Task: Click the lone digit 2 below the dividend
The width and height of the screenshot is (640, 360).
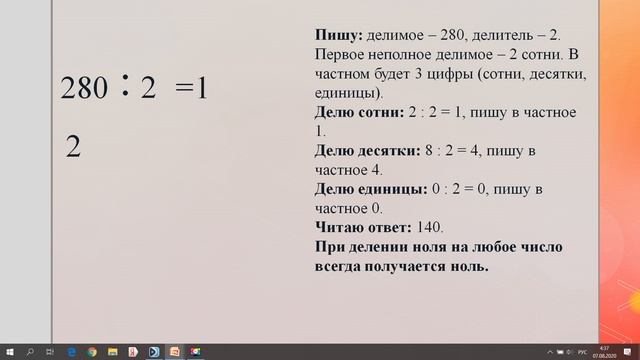Action: pyautogui.click(x=73, y=147)
